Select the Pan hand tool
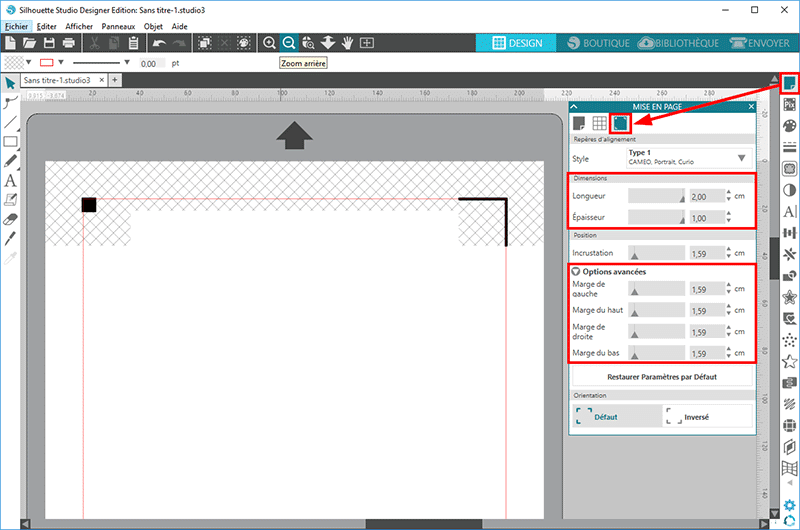800x530 pixels. pos(347,43)
